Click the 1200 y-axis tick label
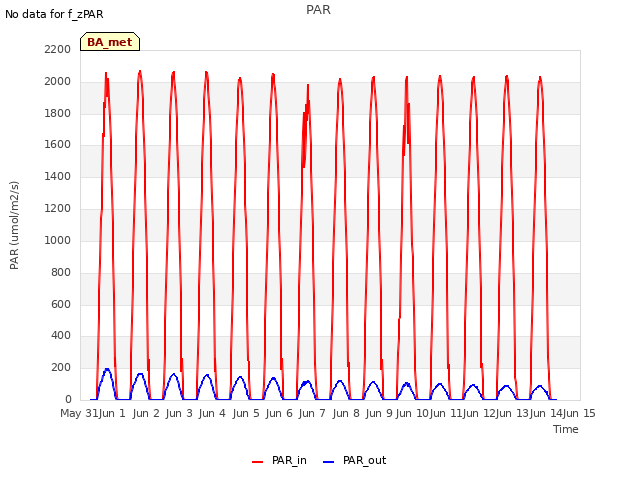This screenshot has width=640, height=480. [58, 209]
